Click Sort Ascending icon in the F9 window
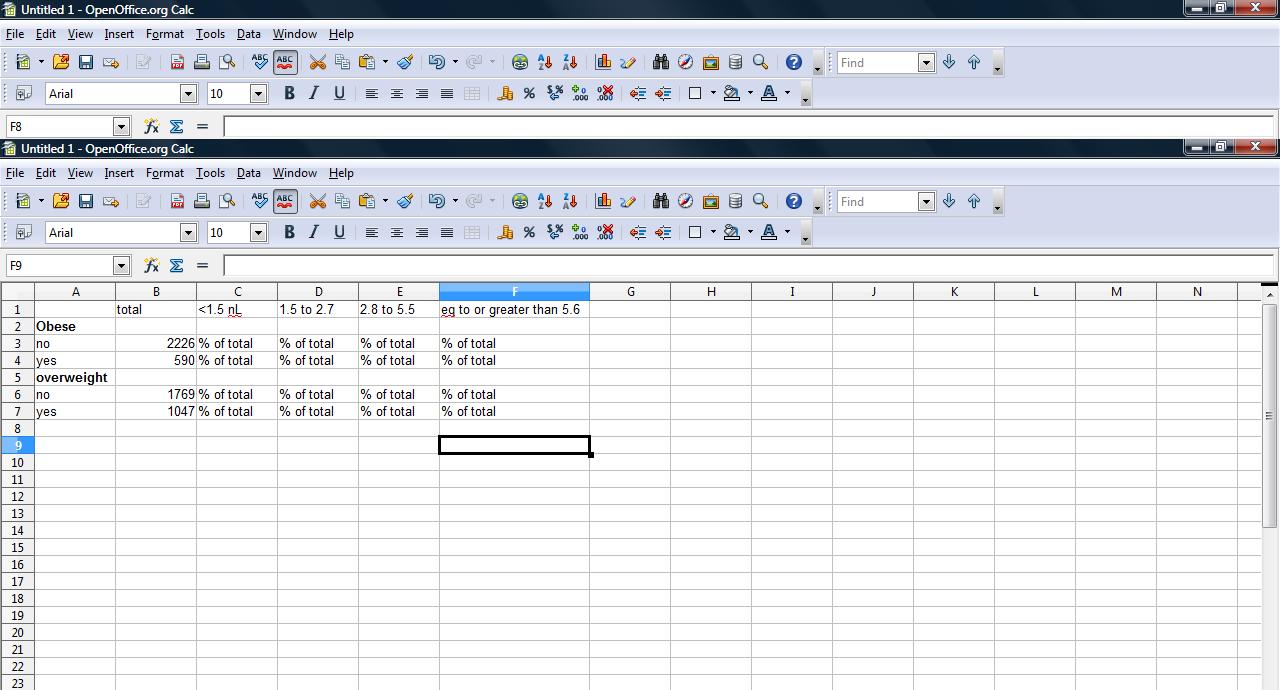Image resolution: width=1280 pixels, height=690 pixels. pyautogui.click(x=545, y=201)
